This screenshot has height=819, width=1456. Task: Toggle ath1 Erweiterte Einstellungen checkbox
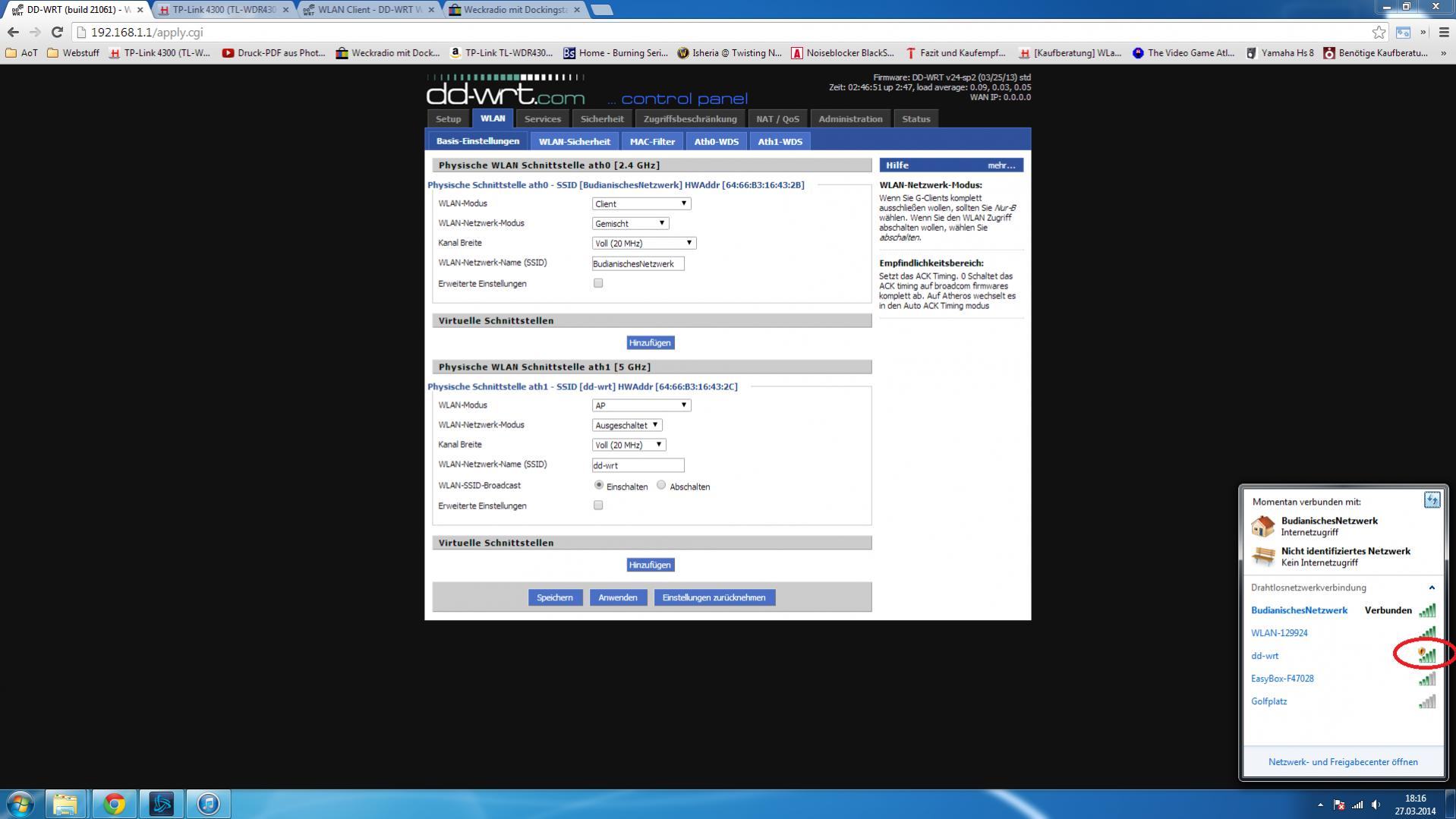coord(598,506)
